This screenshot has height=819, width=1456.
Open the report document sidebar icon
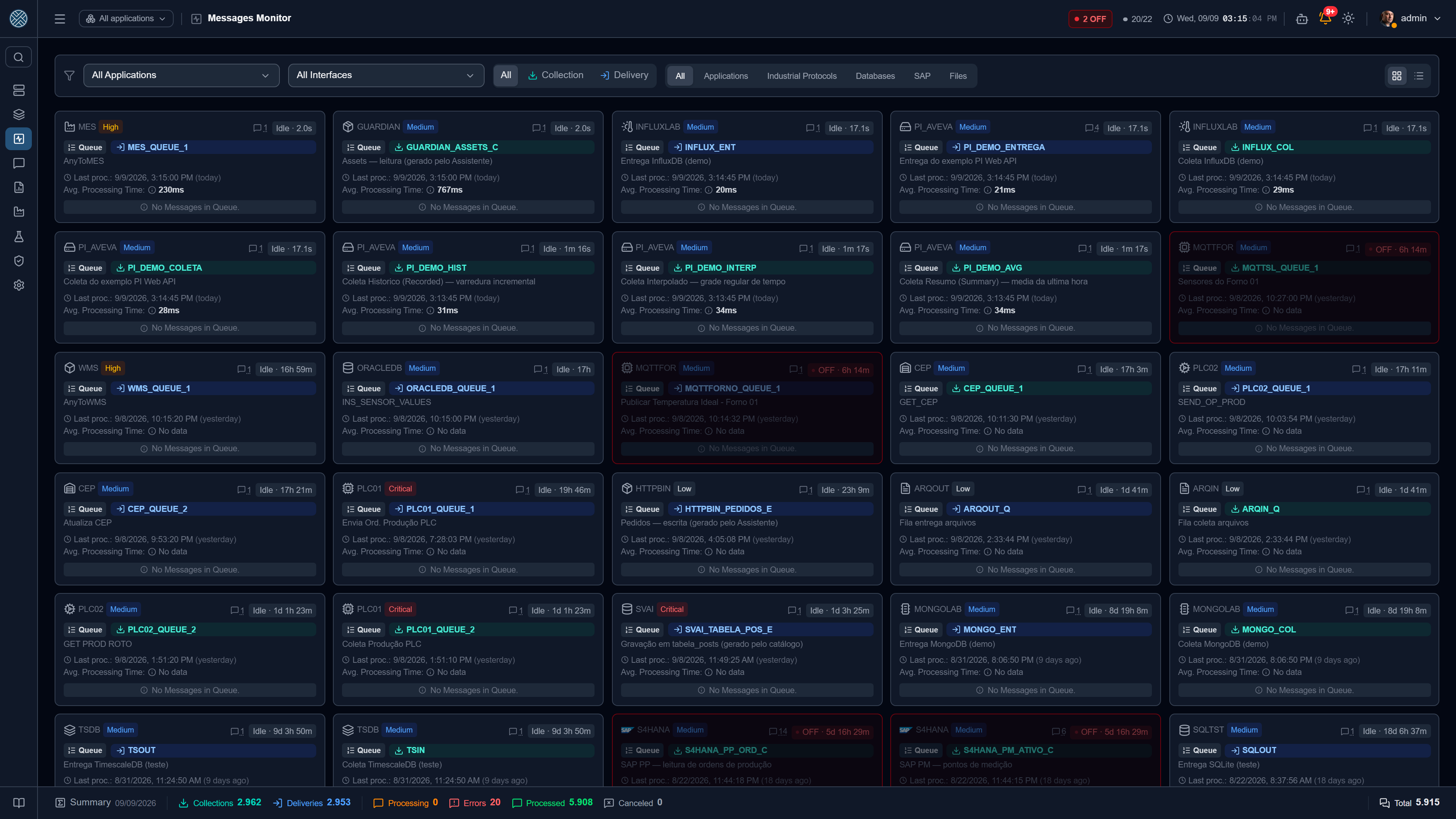pos(19,188)
